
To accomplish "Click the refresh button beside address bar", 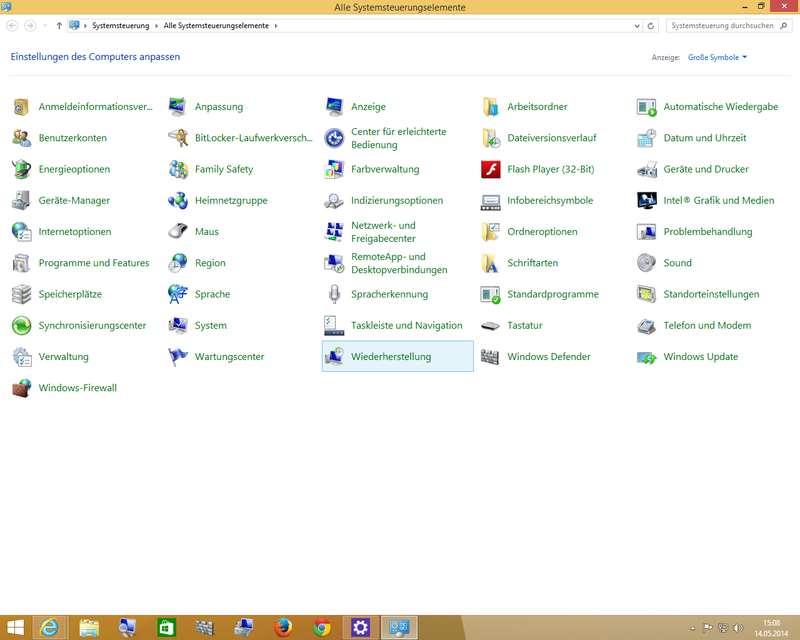I will point(652,26).
